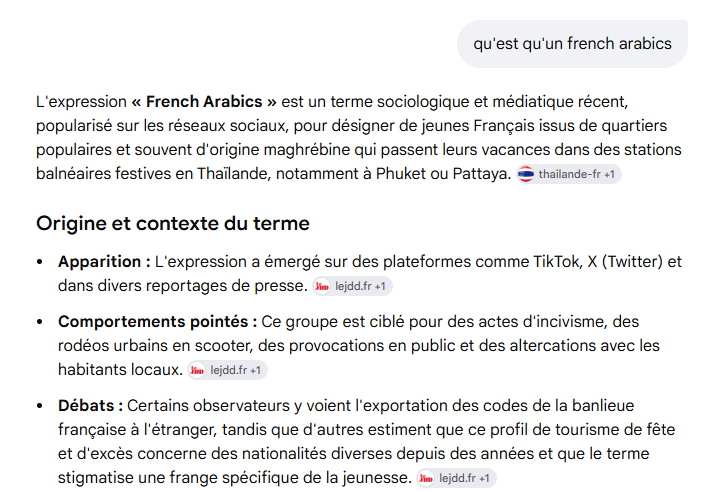Click the JDD logo icon after Comportements pointés bullet
711x492 pixels.
coord(197,370)
